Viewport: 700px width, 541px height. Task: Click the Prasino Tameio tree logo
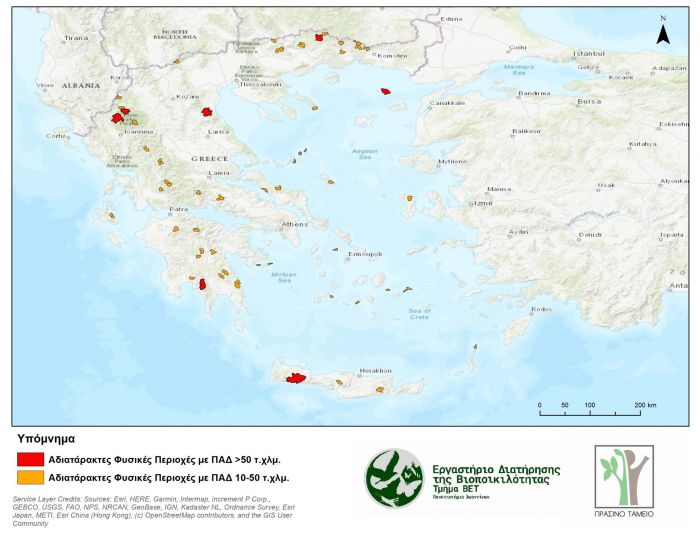tap(624, 476)
